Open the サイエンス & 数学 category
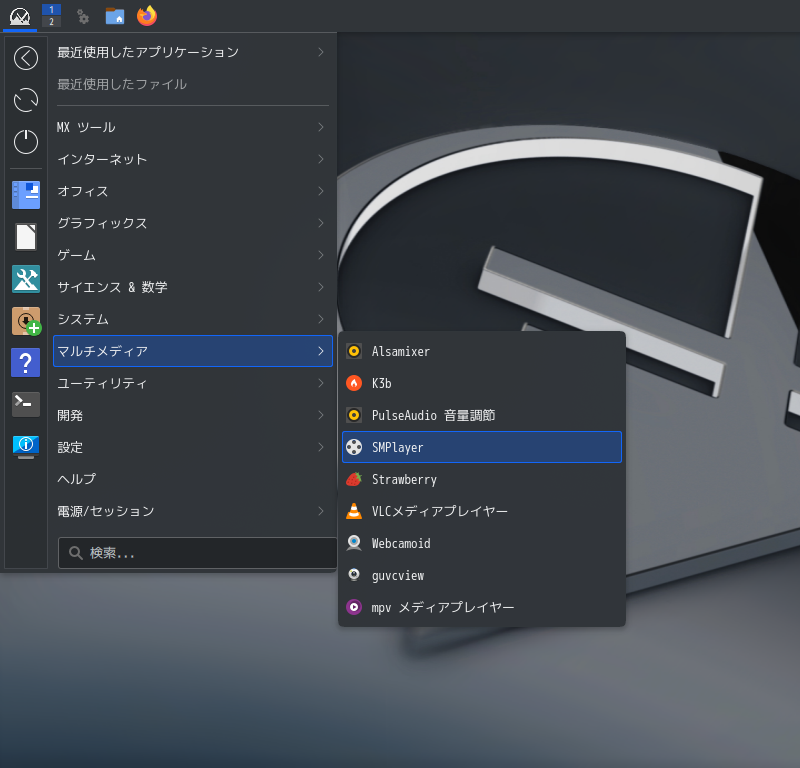800x768 pixels. point(193,287)
